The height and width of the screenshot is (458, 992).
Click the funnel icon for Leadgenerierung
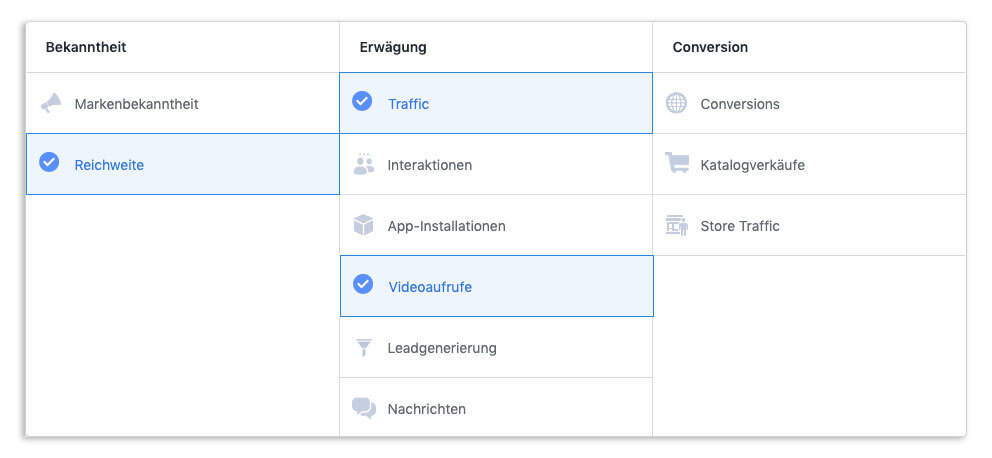pyautogui.click(x=363, y=348)
